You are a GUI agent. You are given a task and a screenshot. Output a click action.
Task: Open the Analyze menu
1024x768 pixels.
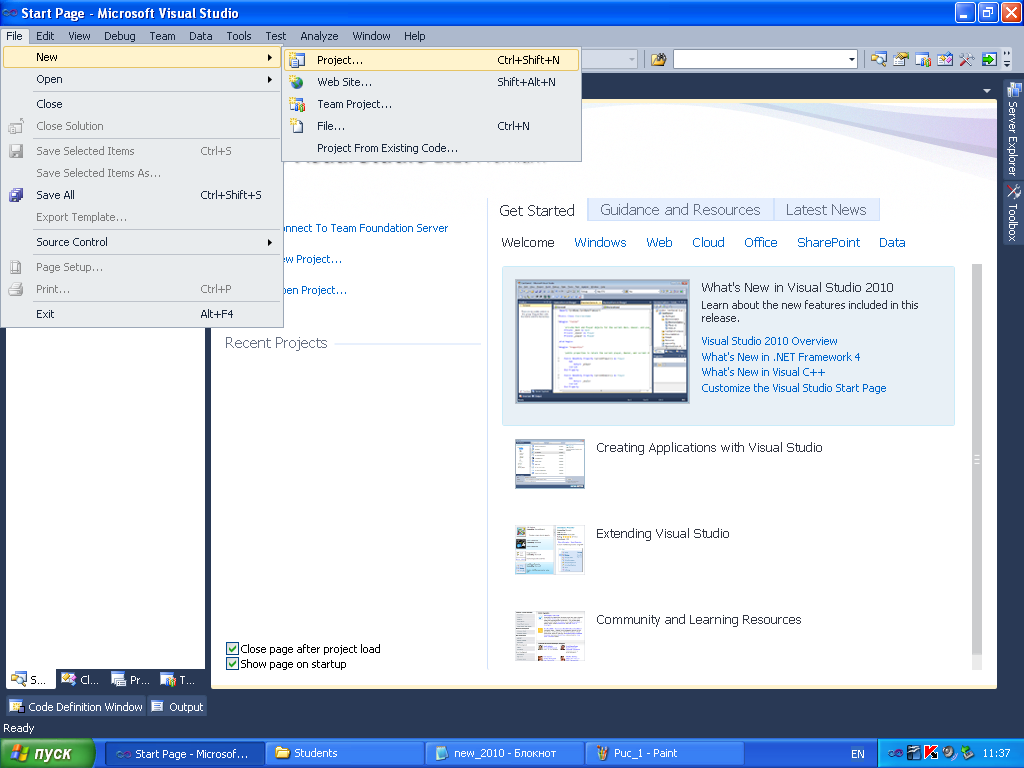[x=319, y=36]
